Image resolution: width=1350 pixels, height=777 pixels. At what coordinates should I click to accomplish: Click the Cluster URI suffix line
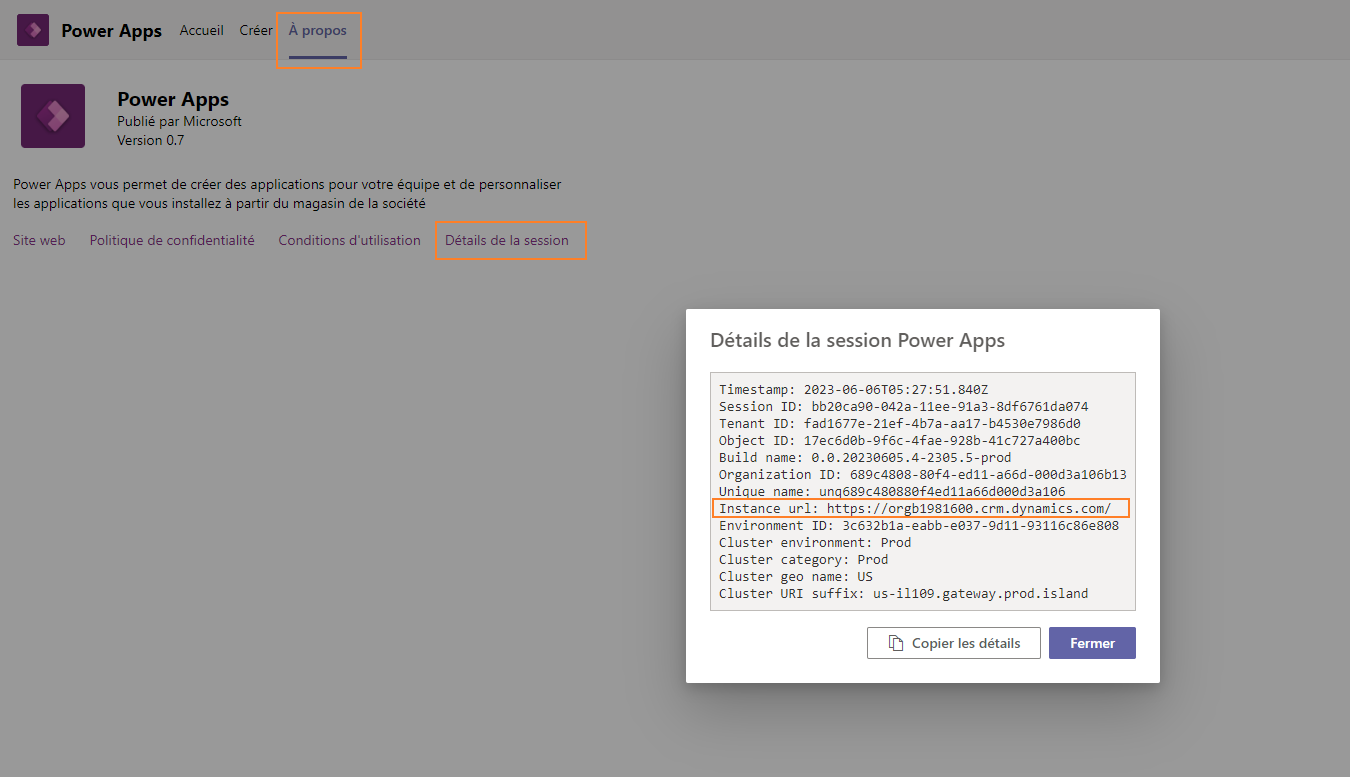tap(904, 593)
